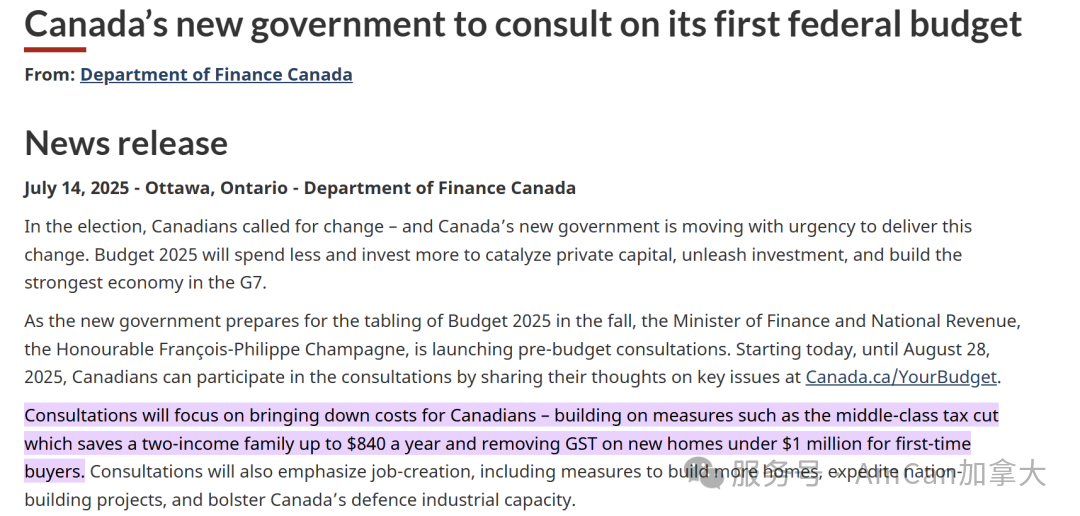The height and width of the screenshot is (516, 1080).
Task: Visit the Canada.ca/YourBudget link
Action: (901, 378)
